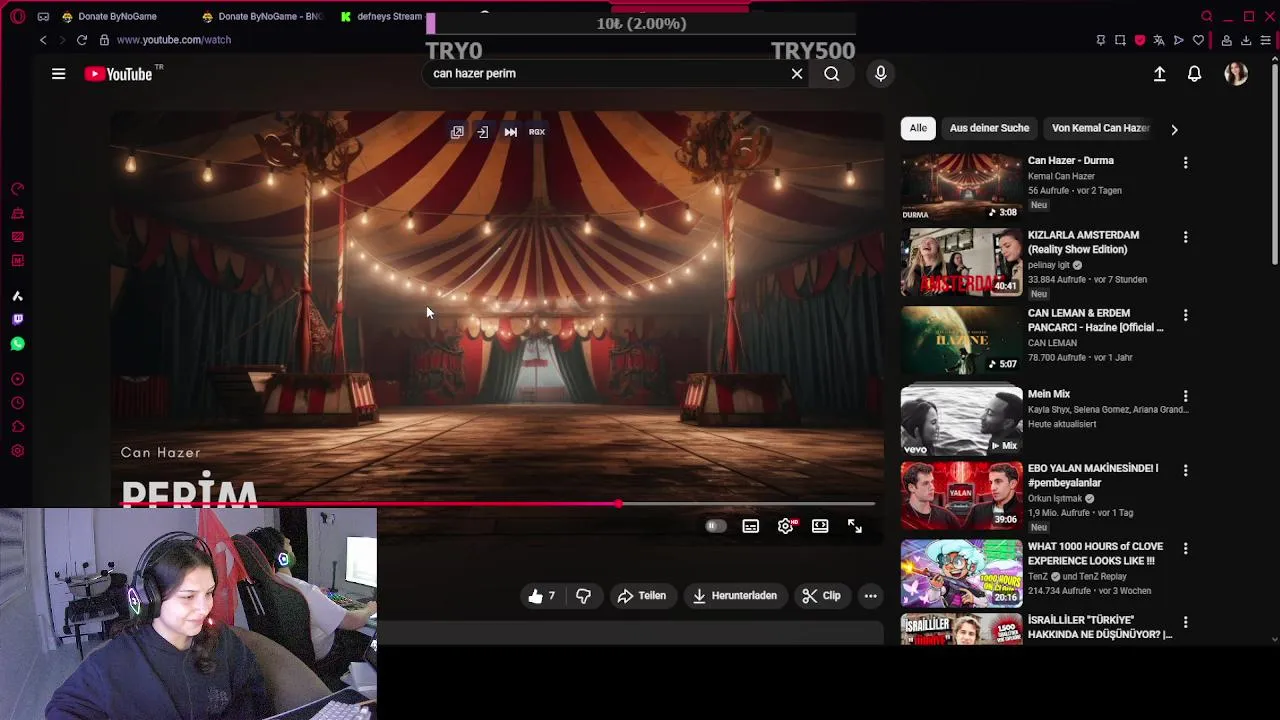This screenshot has height=720, width=1280.
Task: Open the Aria AI sidebar icon
Action: click(17, 296)
